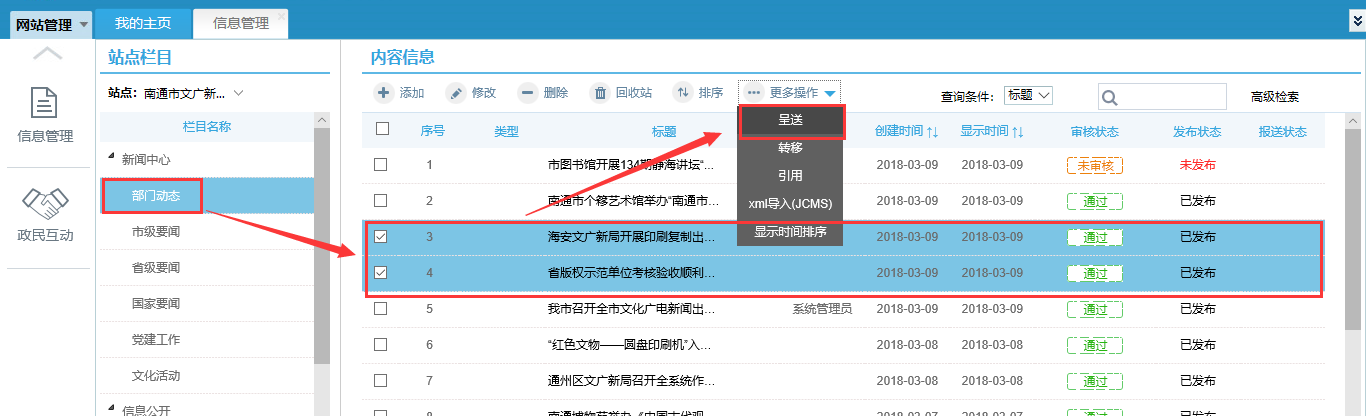
Task: Sort by 显示时间 arrows
Action: pos(1017,132)
